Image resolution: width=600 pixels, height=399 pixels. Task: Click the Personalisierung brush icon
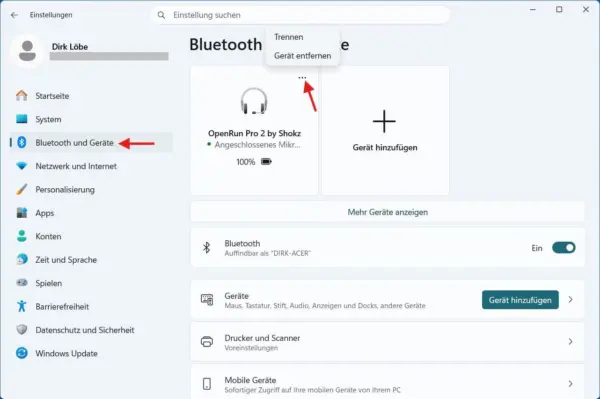pyautogui.click(x=22, y=189)
